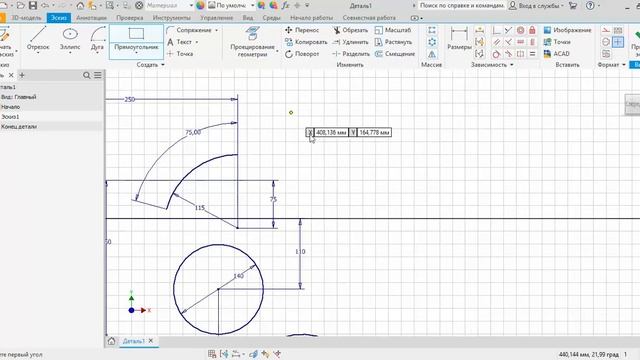This screenshot has width=640, height=360.
Task: Select the Текст tool
Action: click(179, 42)
